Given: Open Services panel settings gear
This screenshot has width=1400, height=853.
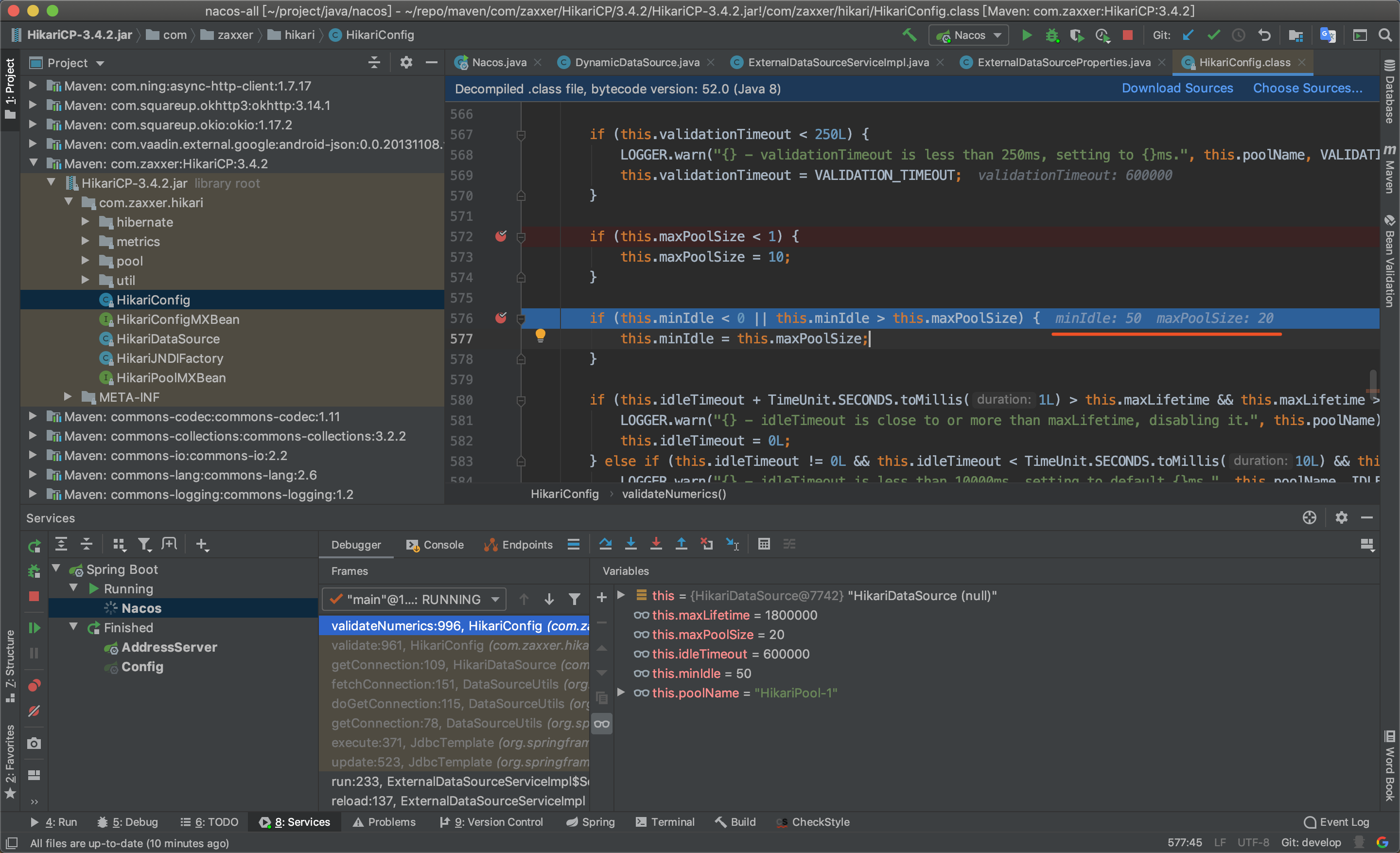Looking at the screenshot, I should pyautogui.click(x=1342, y=518).
